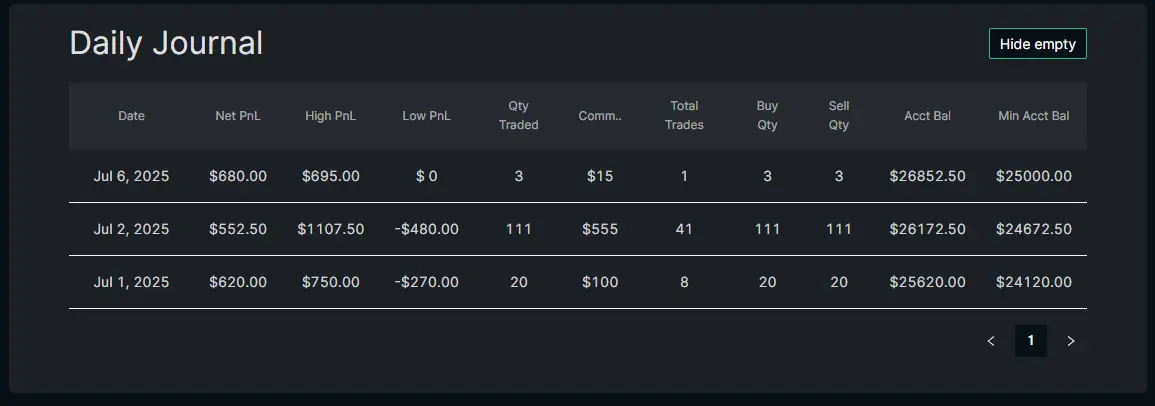Click the Total Trades column header

click(684, 116)
